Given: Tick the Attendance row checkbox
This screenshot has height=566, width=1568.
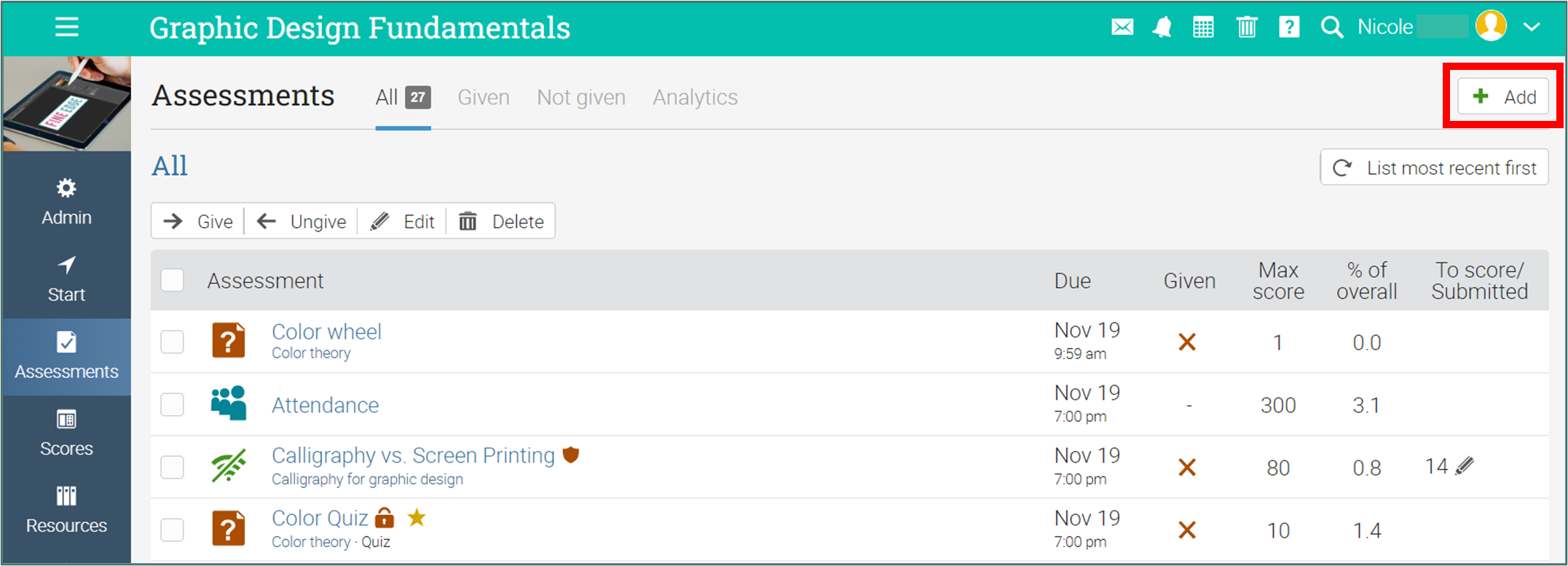Looking at the screenshot, I should click(173, 404).
